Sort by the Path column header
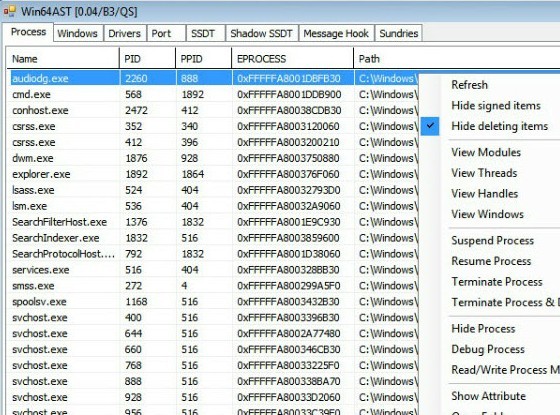Image resolution: width=560 pixels, height=415 pixels. tap(457, 59)
